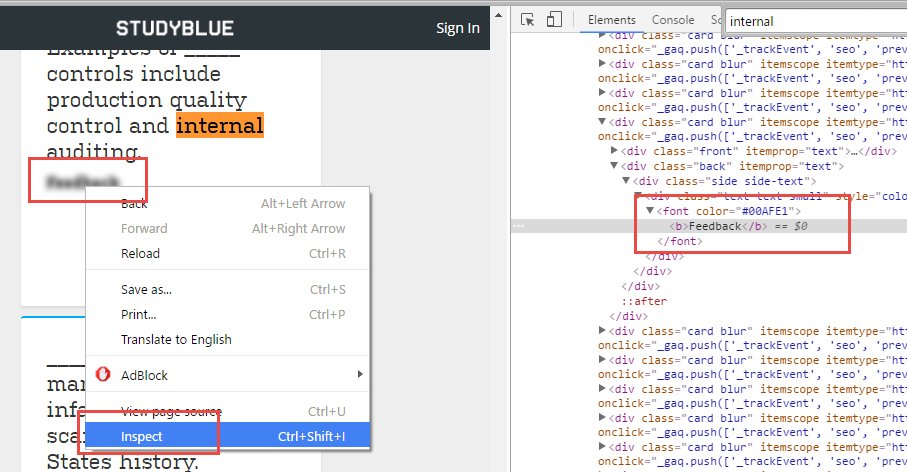Collapse the div class="side side-text" node
The width and height of the screenshot is (907, 472).
626,180
